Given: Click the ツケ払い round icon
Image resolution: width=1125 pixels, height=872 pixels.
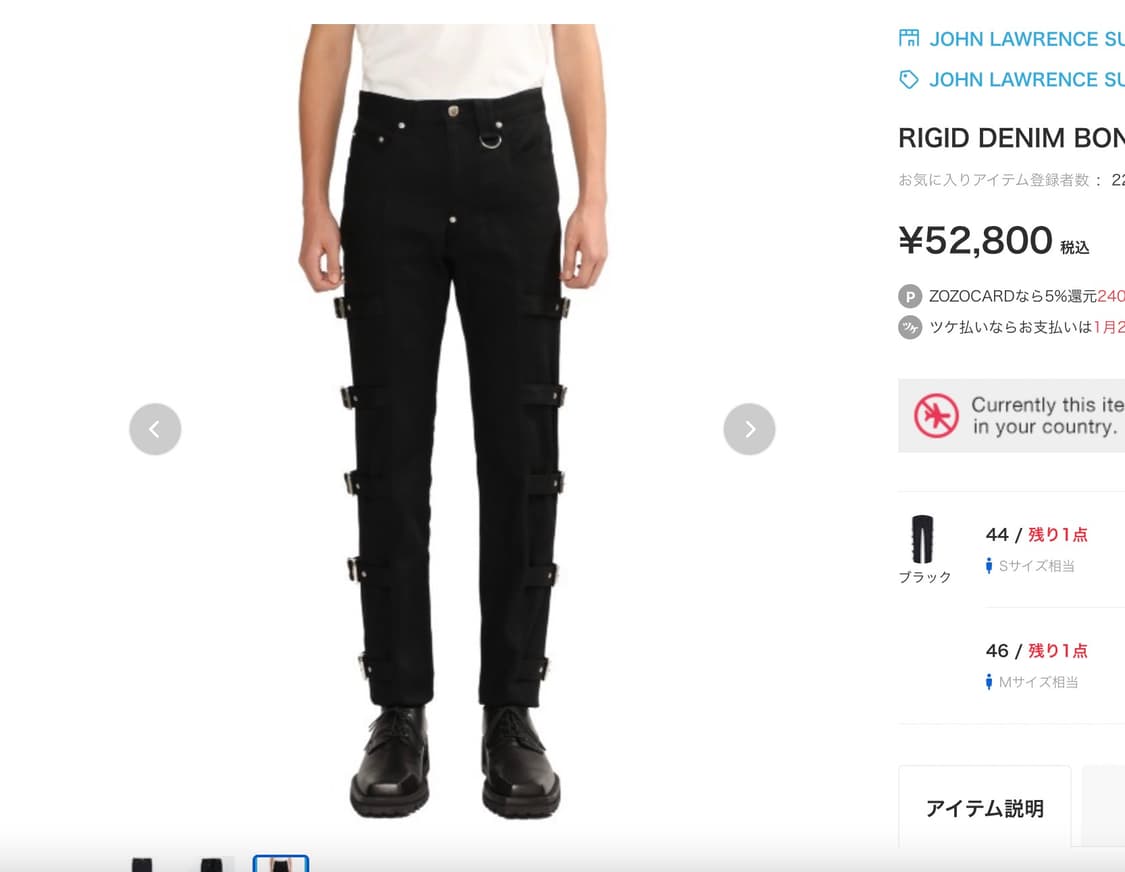Looking at the screenshot, I should pos(910,327).
